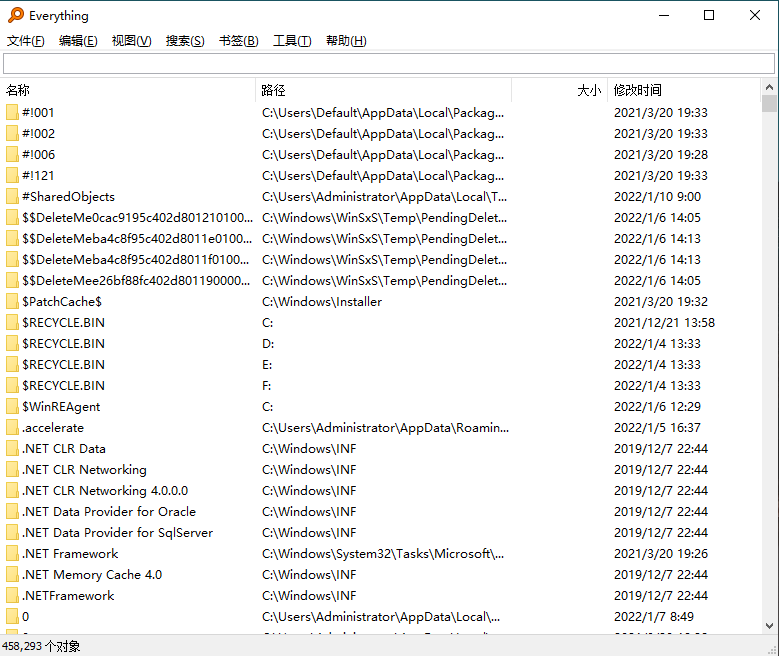Select $$DeleteMeba4c8f95c402d8011e0100 folder icon
The width and height of the screenshot is (779, 656).
tap(12, 239)
